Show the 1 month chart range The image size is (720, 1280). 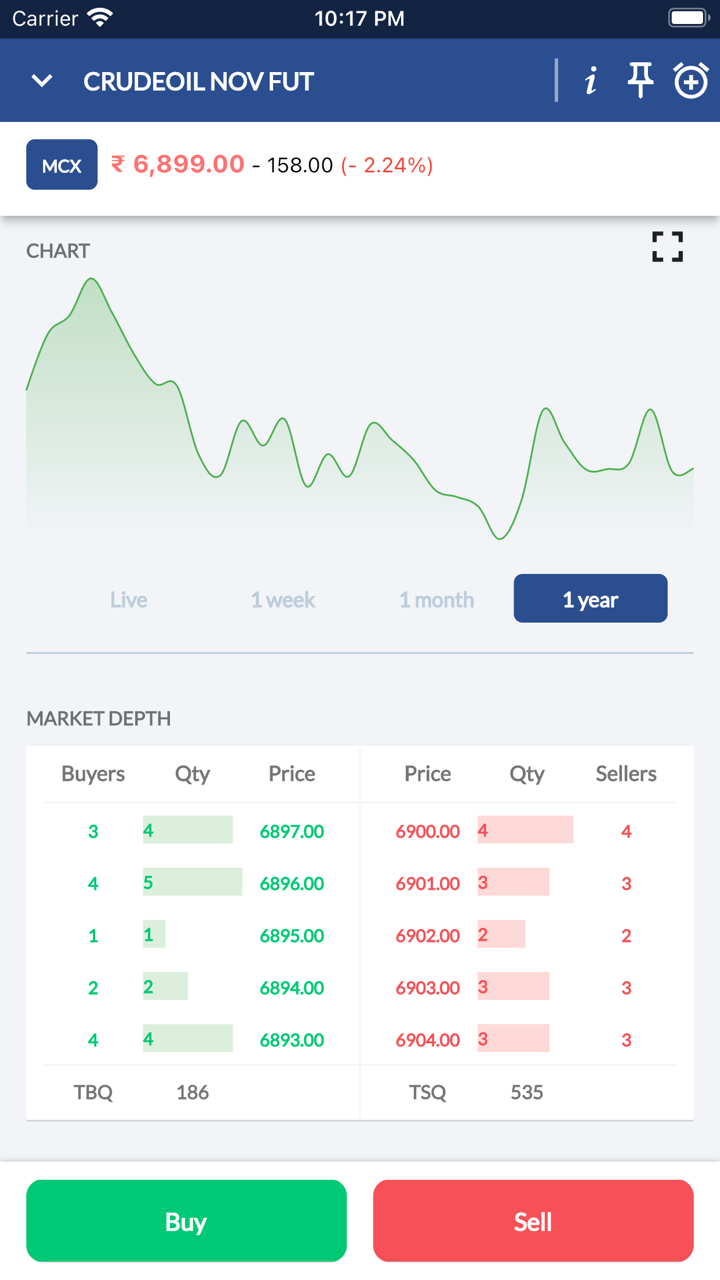[437, 600]
